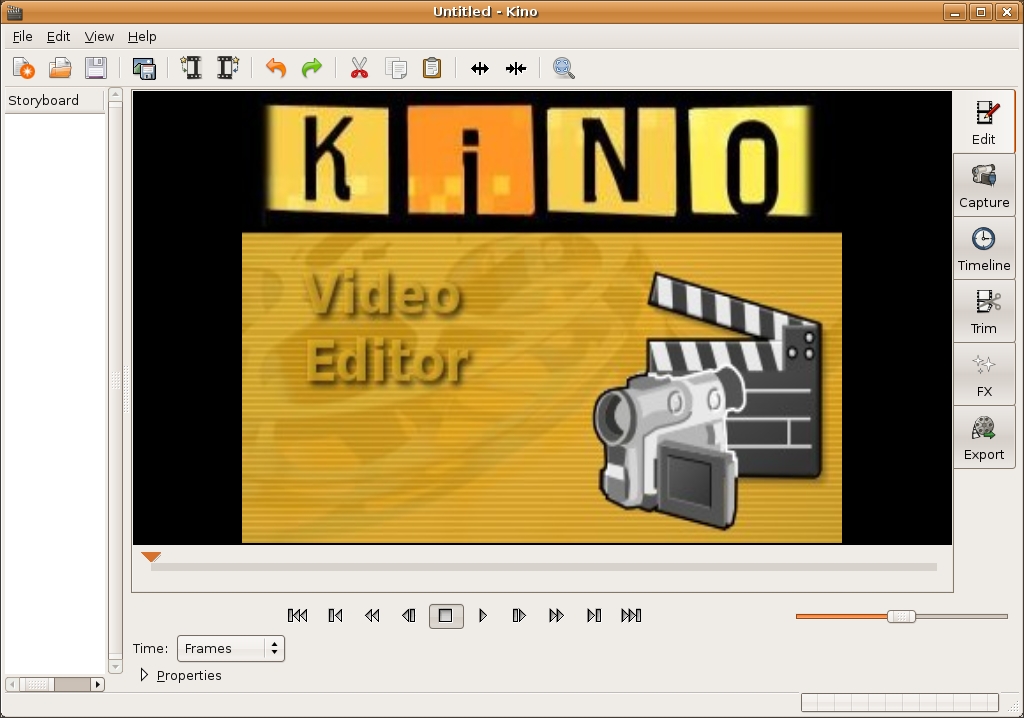The width and height of the screenshot is (1024, 718).
Task: Click the Split scene arrows icon
Action: click(x=480, y=68)
